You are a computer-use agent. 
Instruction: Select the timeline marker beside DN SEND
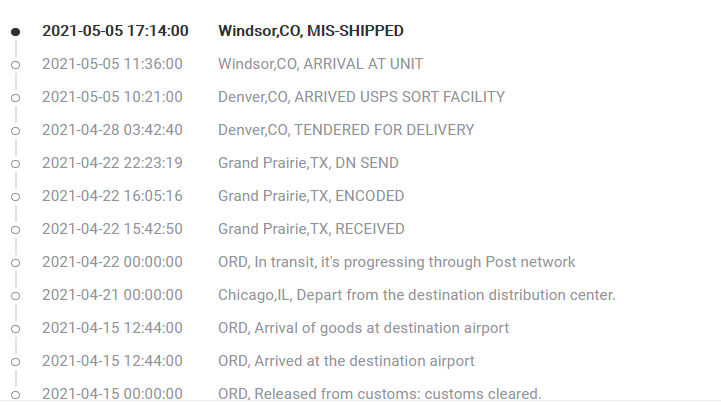point(15,164)
